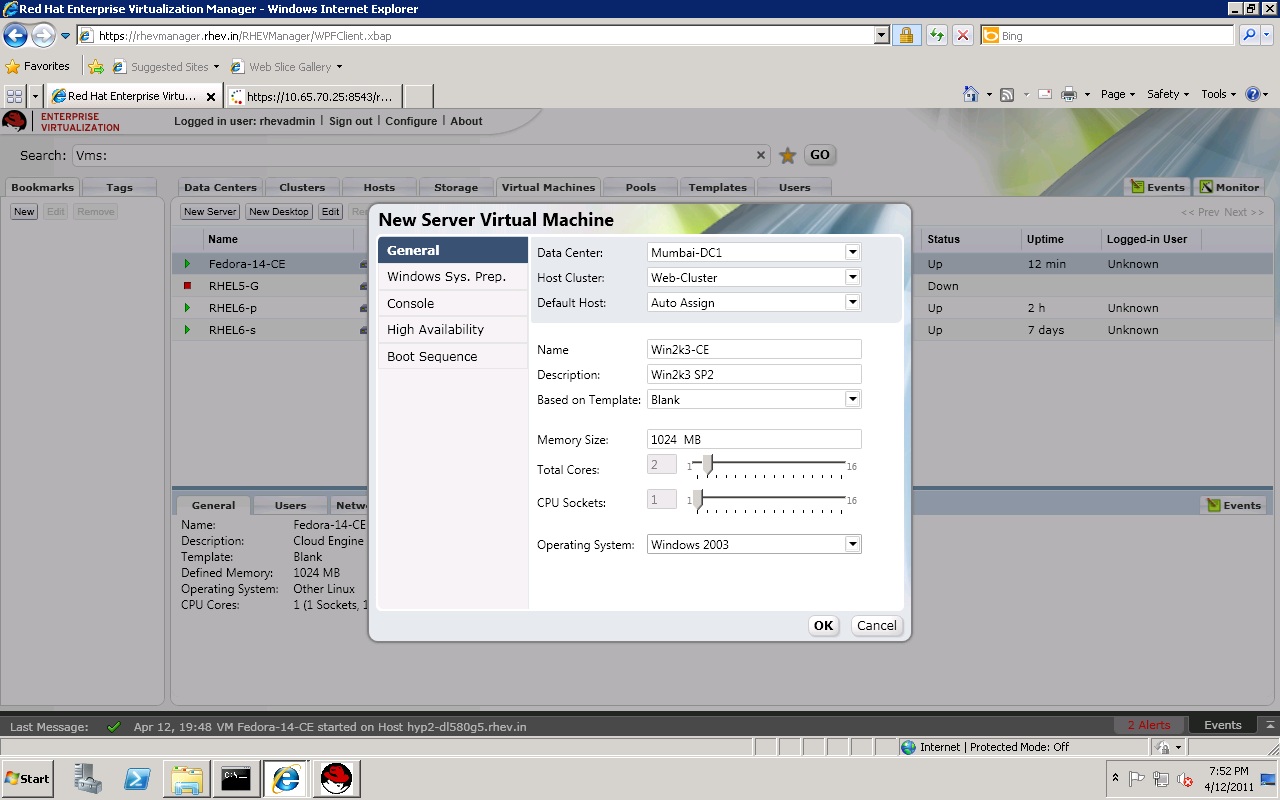Click the Windows Start button

28,778
